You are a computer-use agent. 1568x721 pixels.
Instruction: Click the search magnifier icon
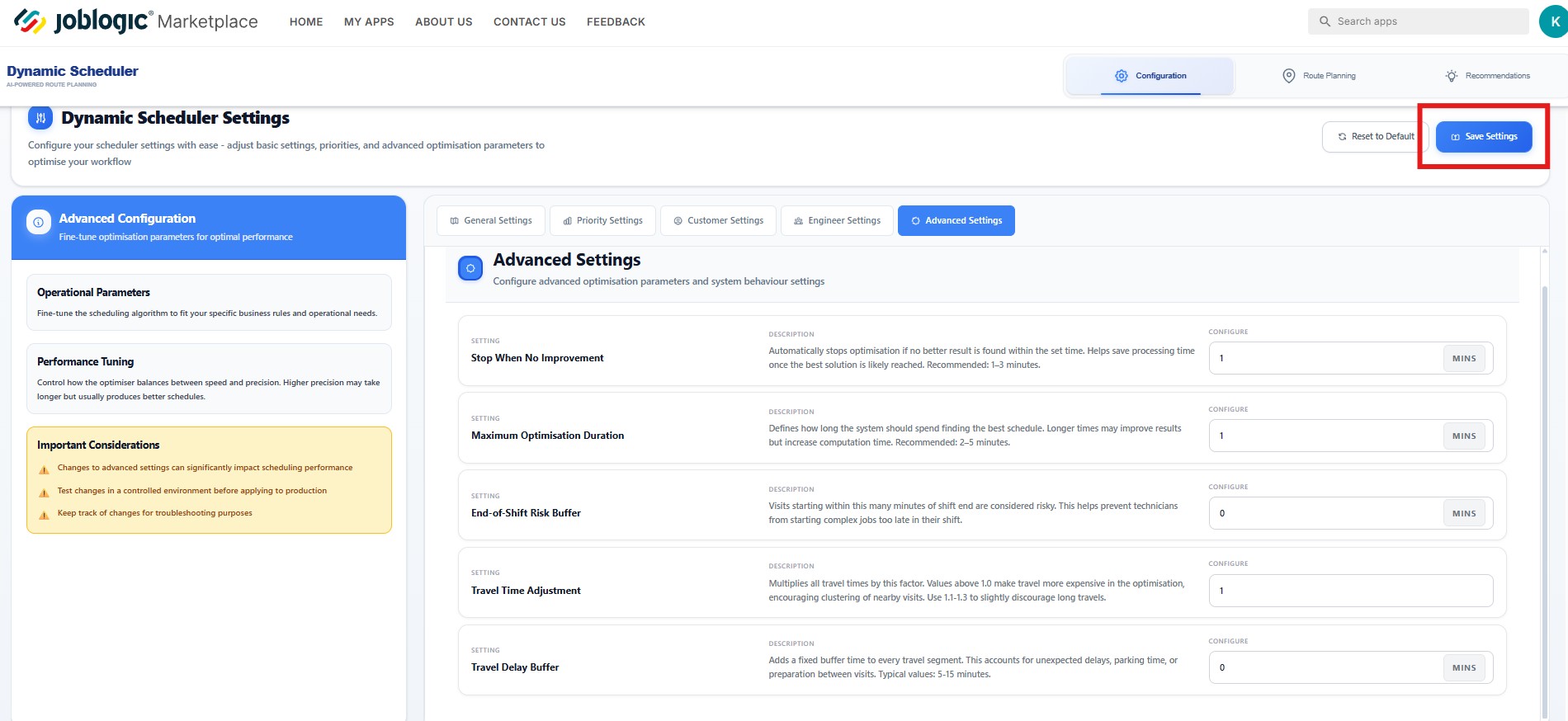1325,21
